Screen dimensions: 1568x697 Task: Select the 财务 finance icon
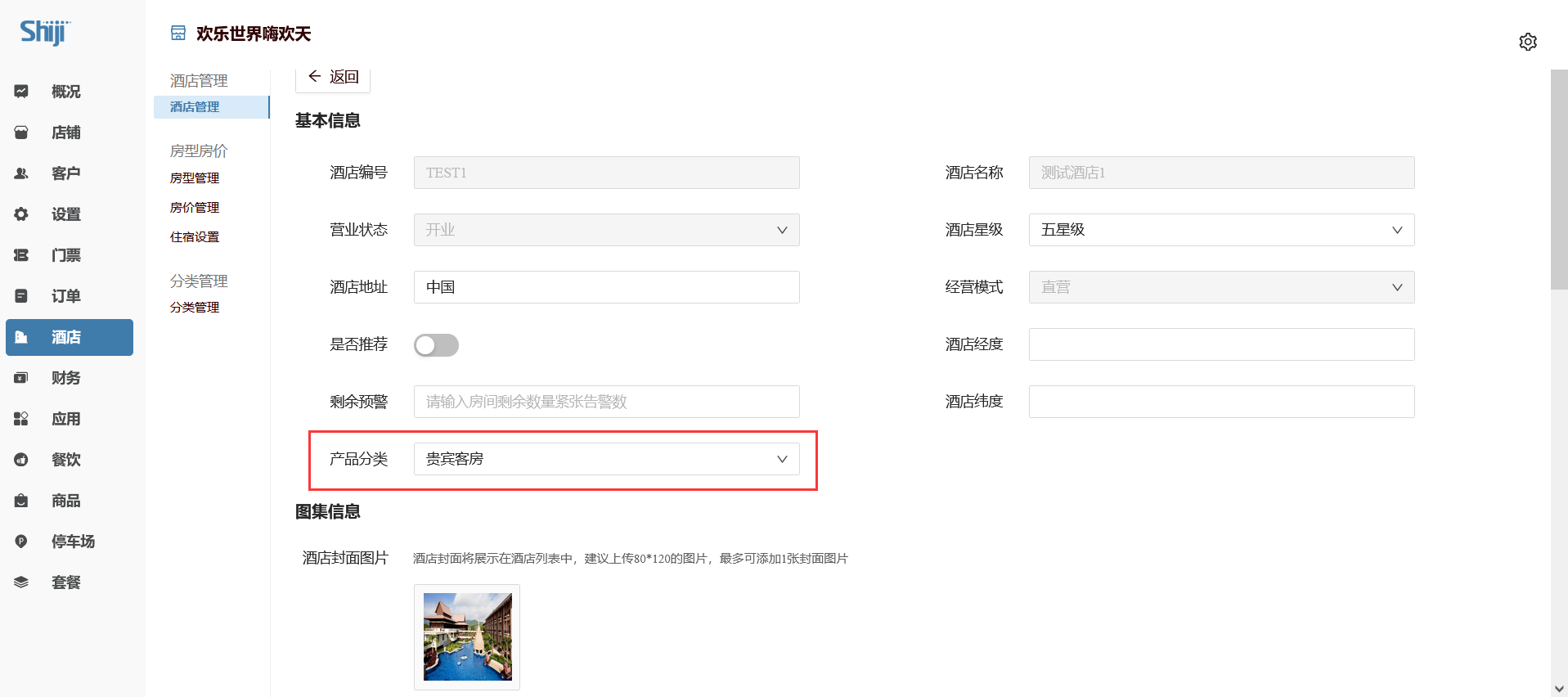coord(21,378)
